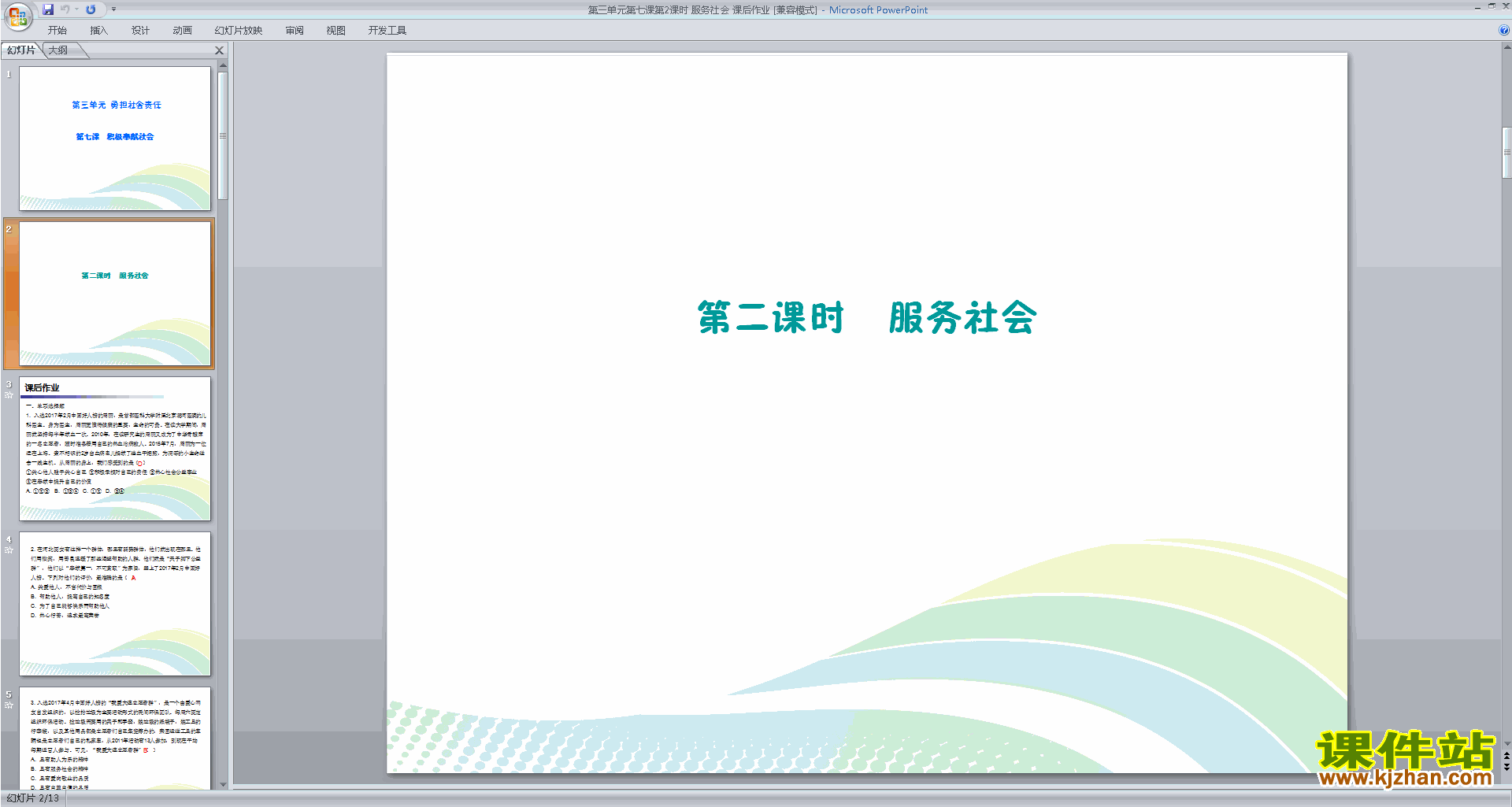The height and width of the screenshot is (807, 1512).
Task: Select slide 5 thumbnail in the pane
Action: click(x=115, y=739)
